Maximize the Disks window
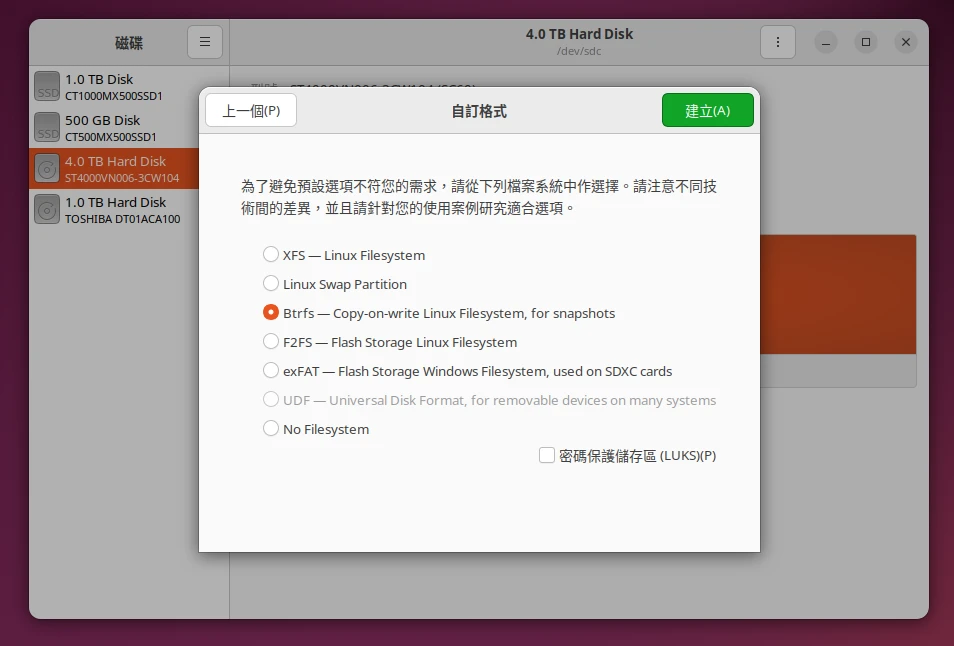This screenshot has width=954, height=646. [866, 42]
